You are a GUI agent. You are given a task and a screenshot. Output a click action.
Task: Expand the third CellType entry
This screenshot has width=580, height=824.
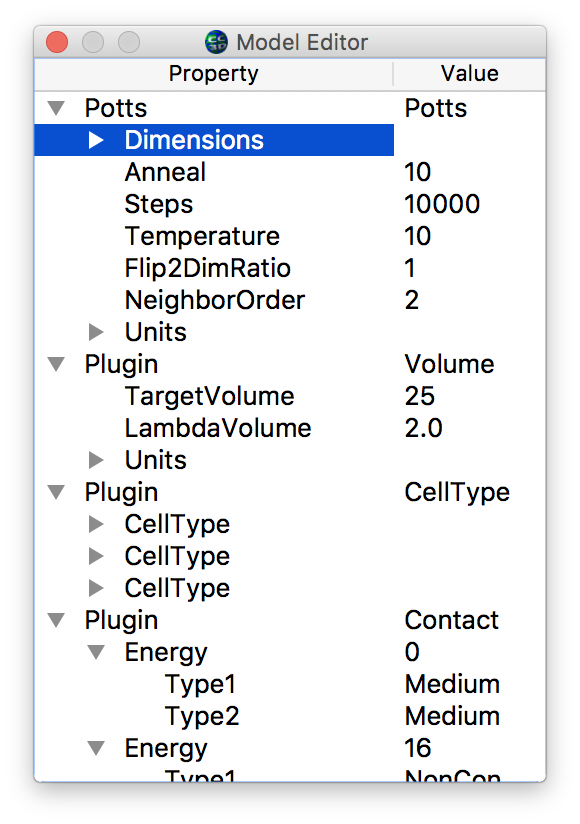pyautogui.click(x=96, y=588)
